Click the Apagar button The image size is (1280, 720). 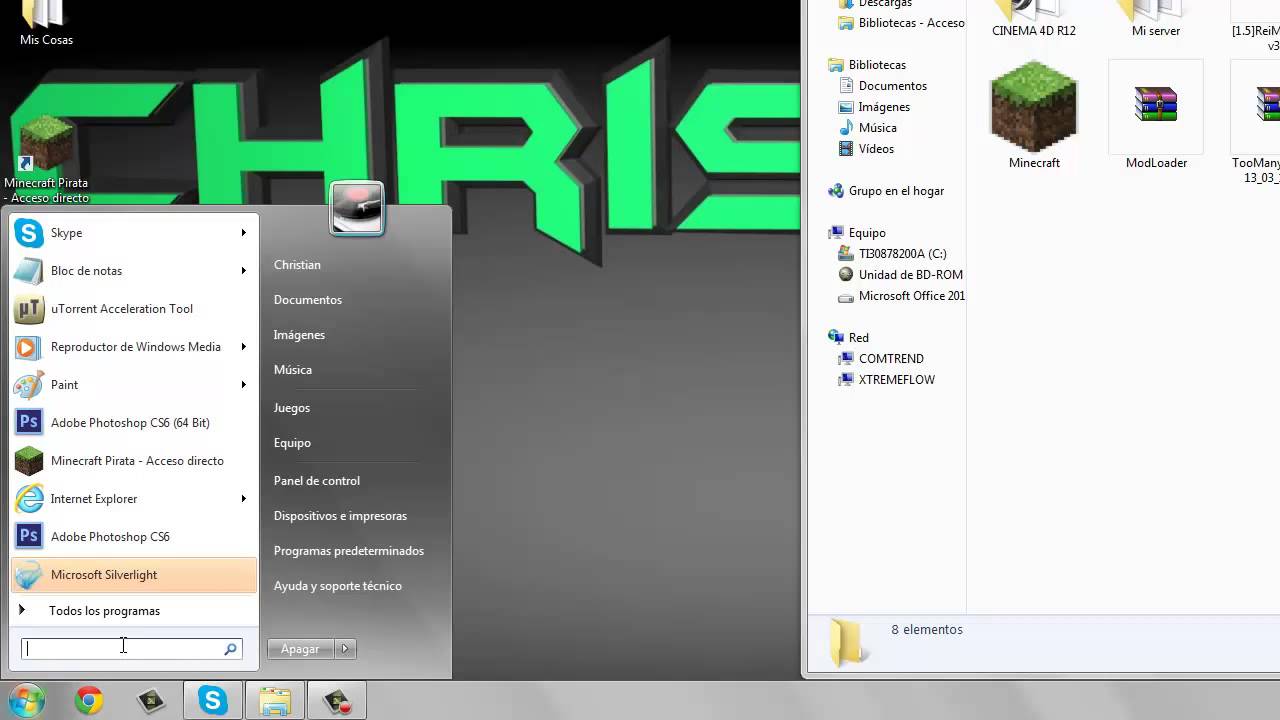click(301, 649)
